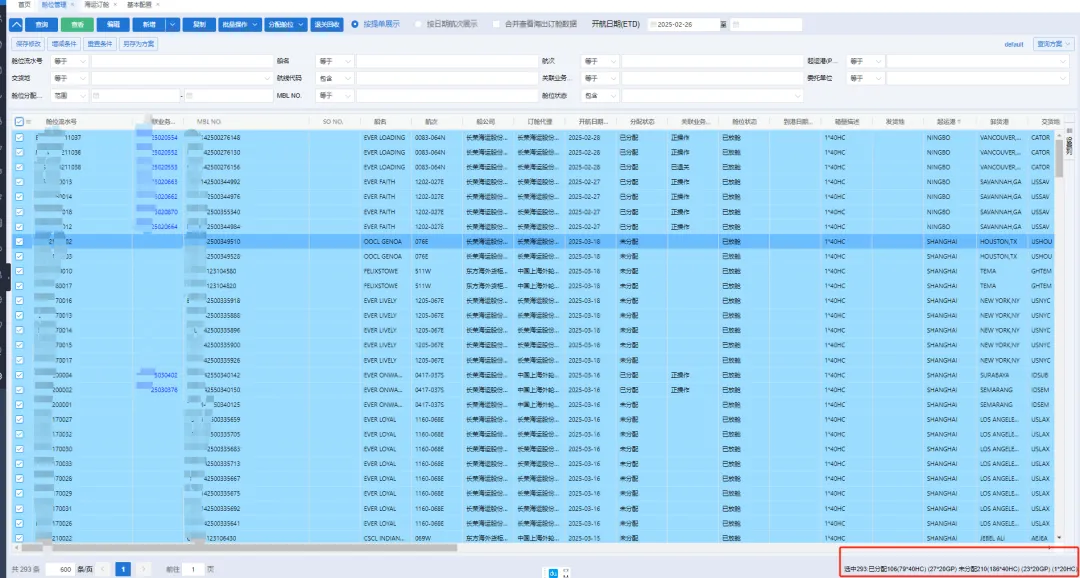This screenshot has height=578, width=1080.
Task: Go to the next results page arrow
Action: tap(143, 568)
